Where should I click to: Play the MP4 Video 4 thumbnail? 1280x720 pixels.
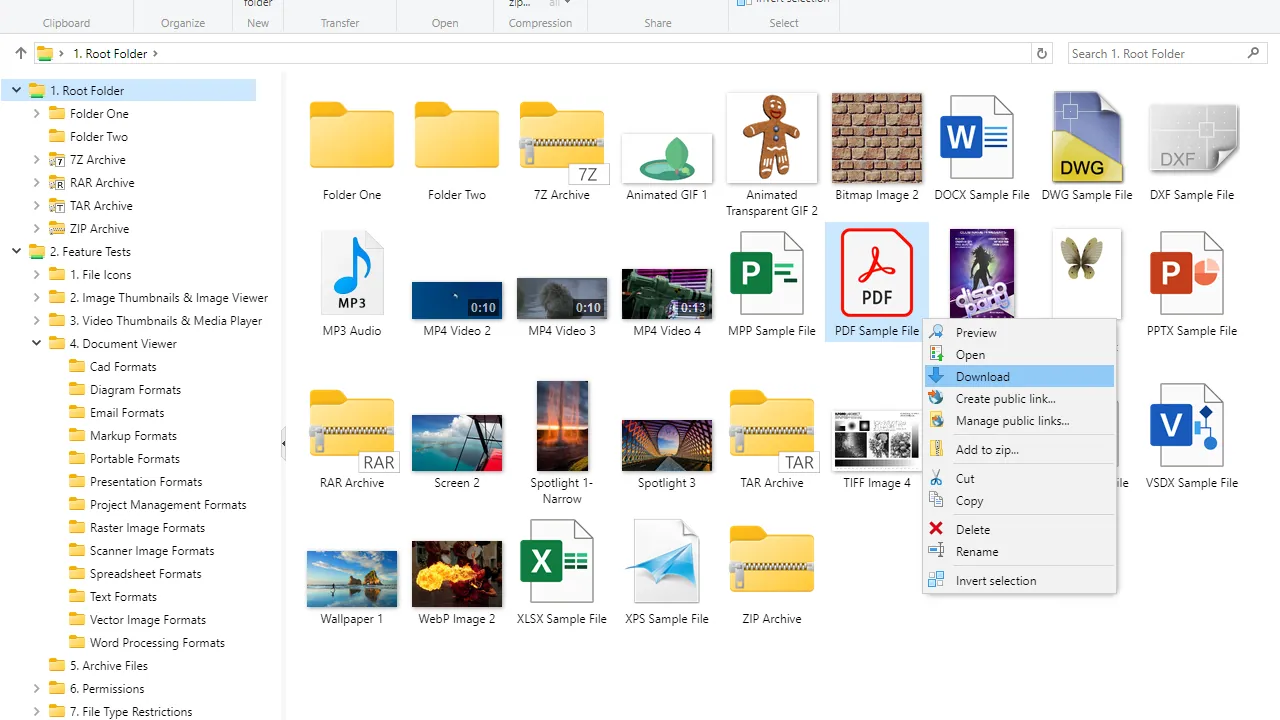667,294
